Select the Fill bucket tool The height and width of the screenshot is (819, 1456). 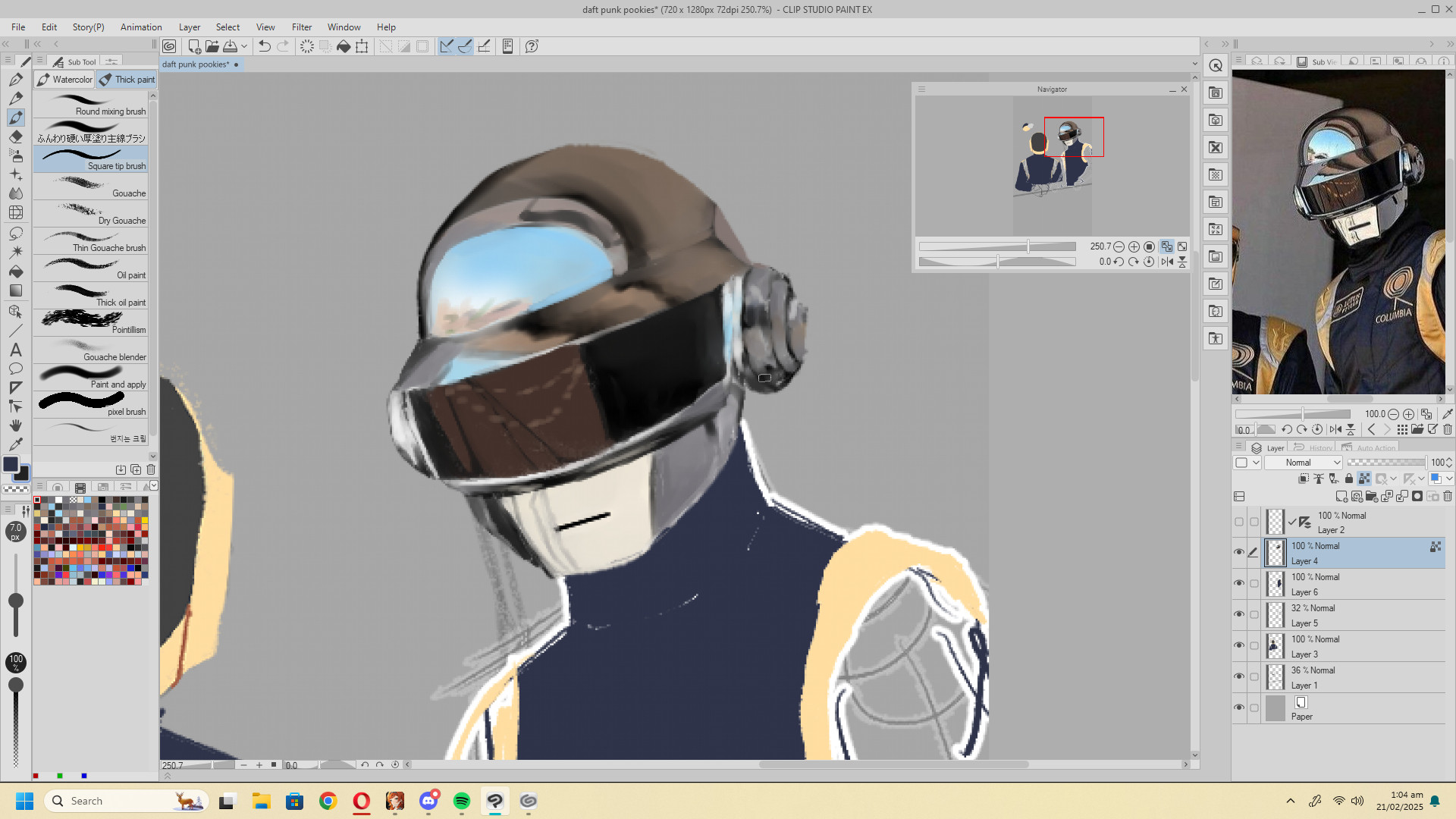[x=16, y=271]
